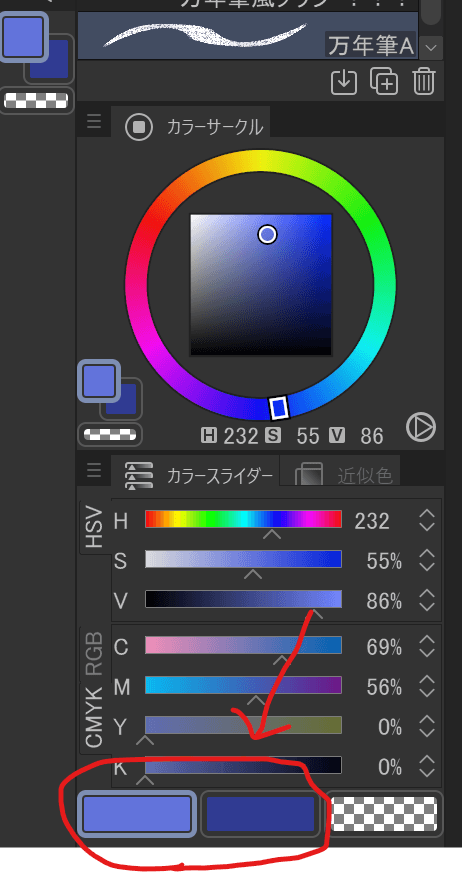Click the H value 232 under color circle
The height and width of the screenshot is (872, 462).
click(x=241, y=437)
